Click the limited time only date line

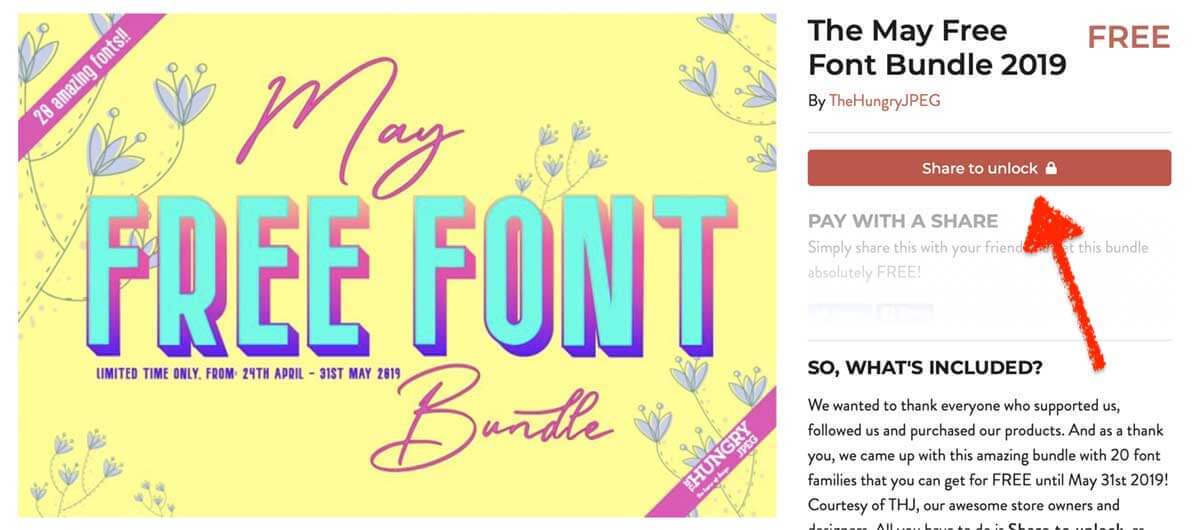click(247, 374)
